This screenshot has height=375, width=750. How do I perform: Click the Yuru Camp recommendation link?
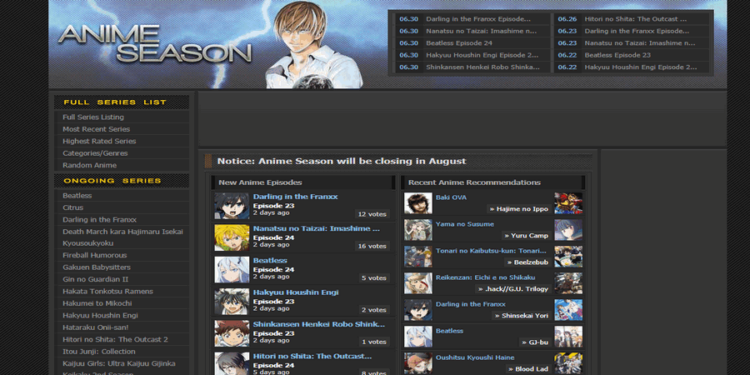(x=526, y=236)
